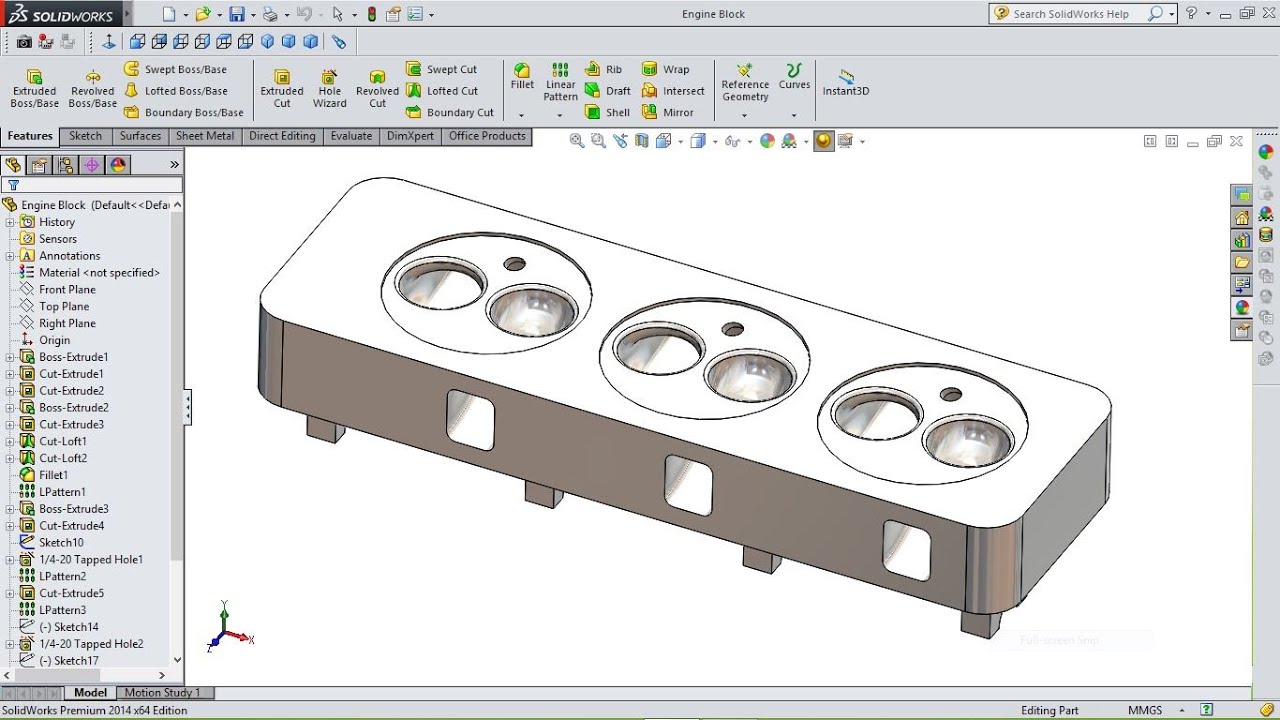Switch to PropertyManager panel tab
Image resolution: width=1280 pixels, height=720 pixels.
[x=39, y=165]
